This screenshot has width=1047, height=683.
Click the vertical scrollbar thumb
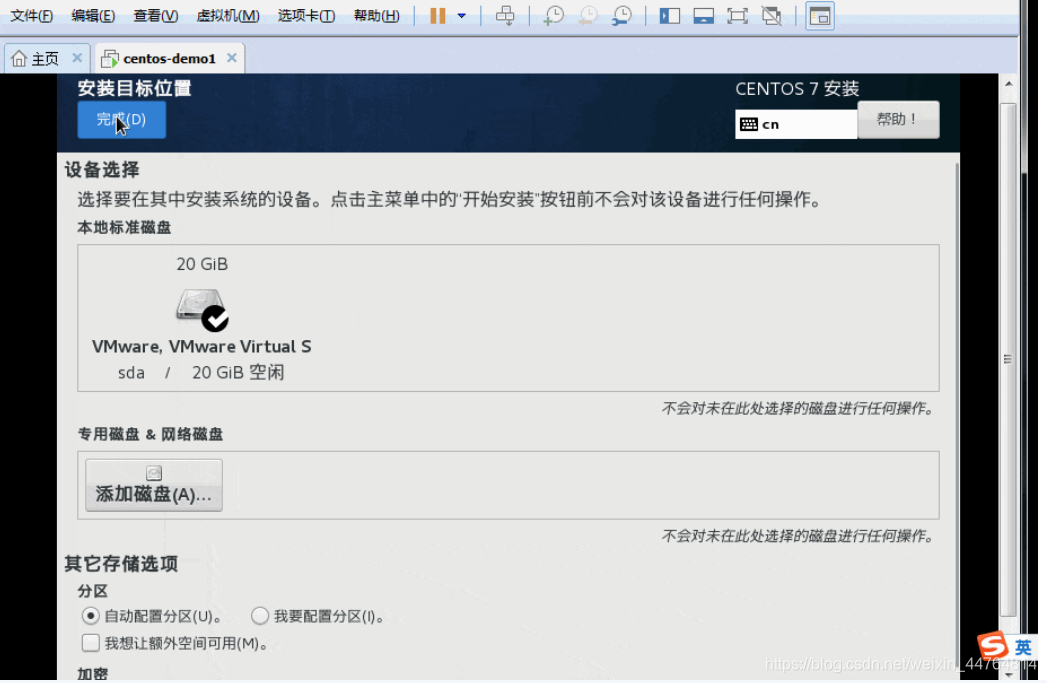click(1008, 359)
